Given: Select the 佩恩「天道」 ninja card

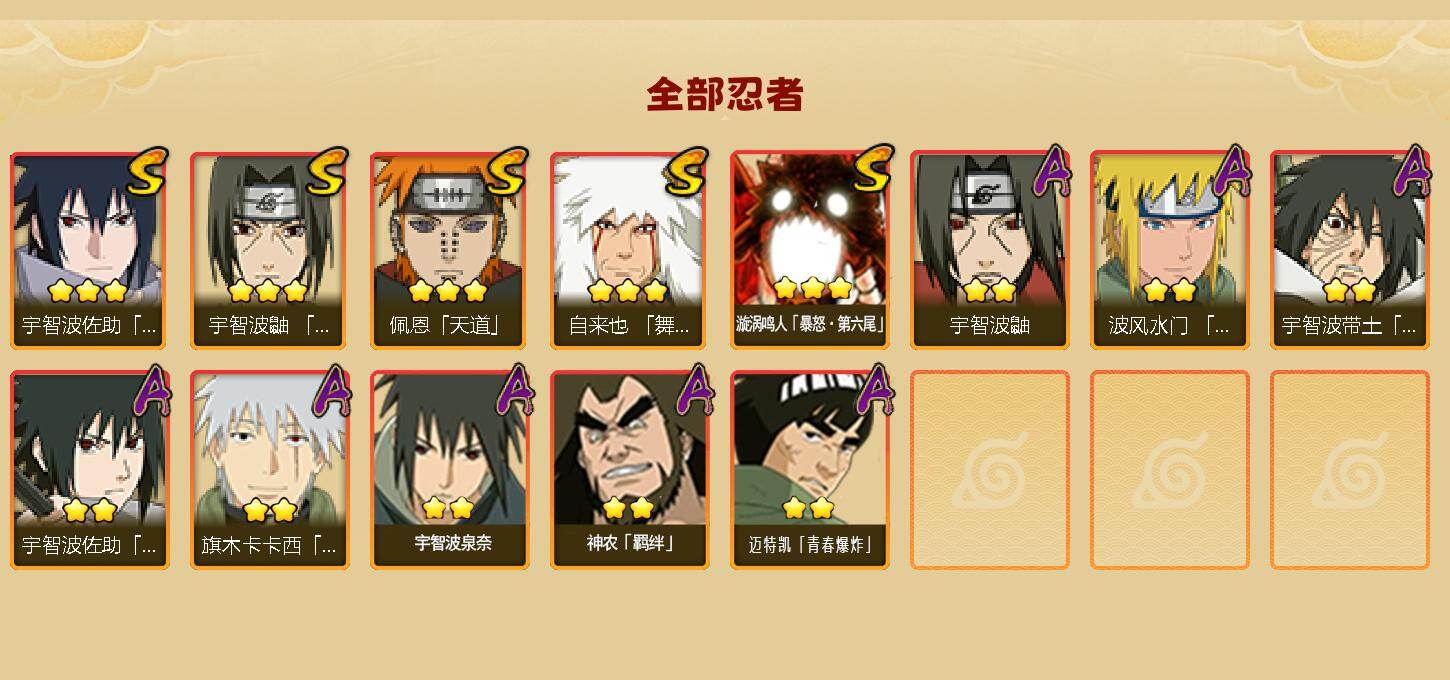Looking at the screenshot, I should (x=449, y=250).
